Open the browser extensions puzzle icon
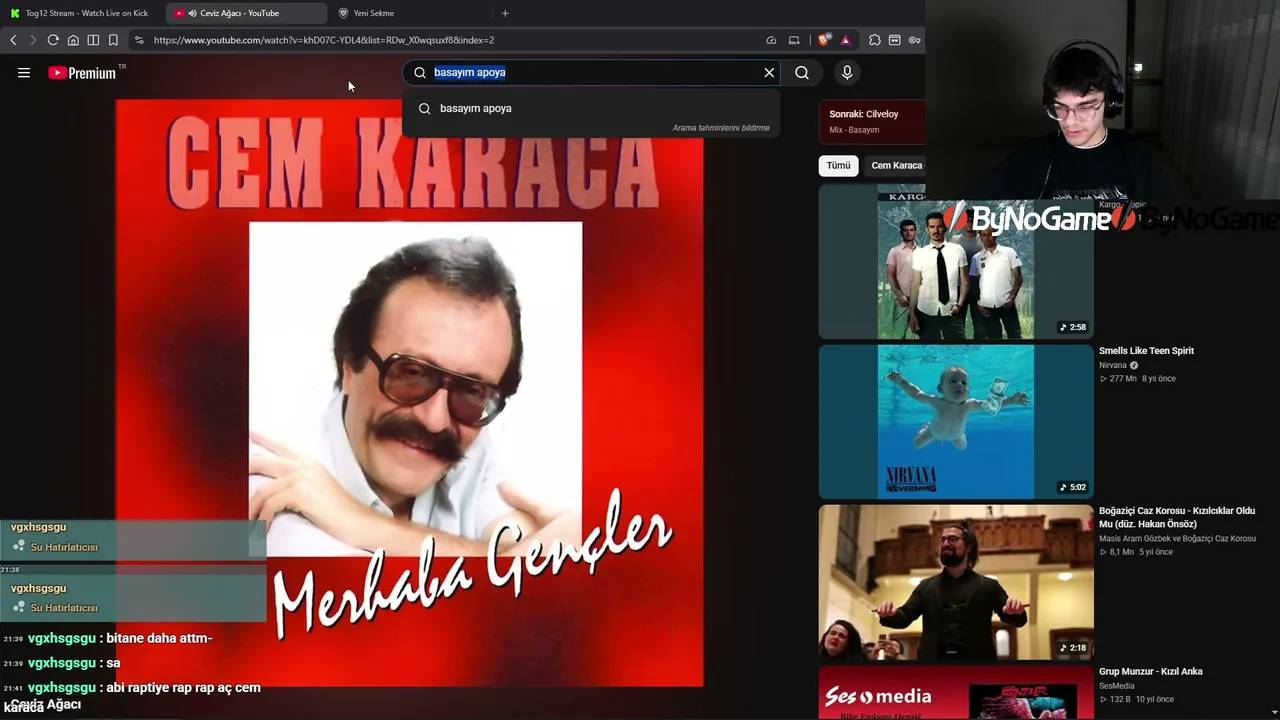Image resolution: width=1280 pixels, height=720 pixels. click(x=875, y=40)
